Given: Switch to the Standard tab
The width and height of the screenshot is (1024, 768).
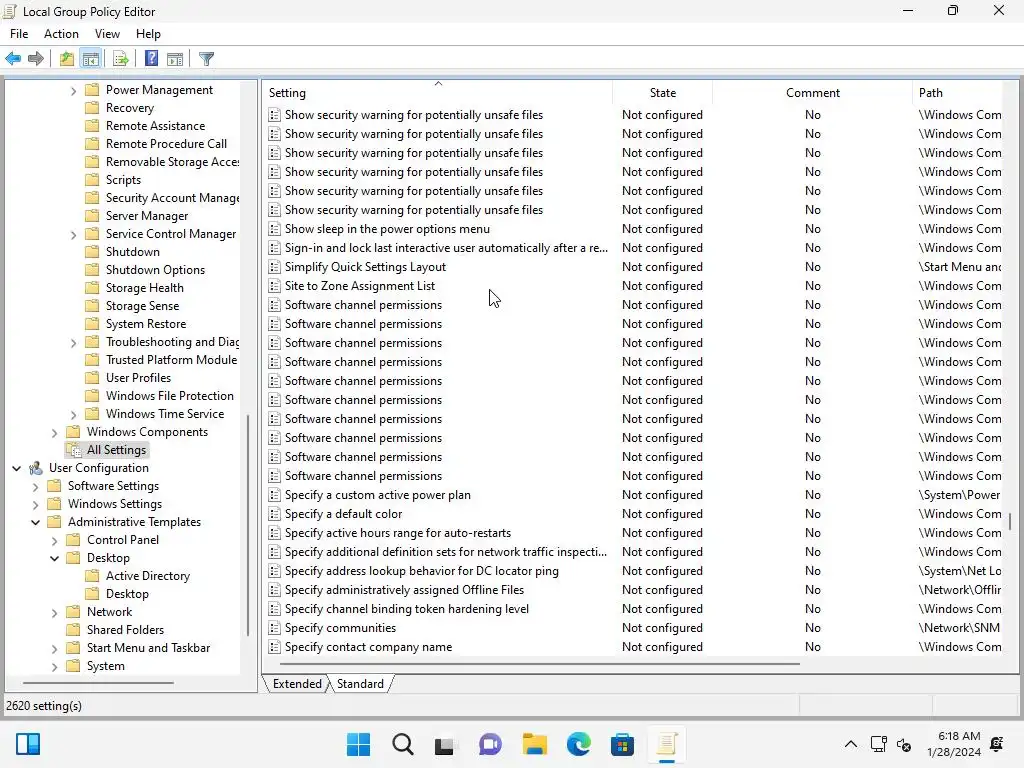Looking at the screenshot, I should coord(360,684).
